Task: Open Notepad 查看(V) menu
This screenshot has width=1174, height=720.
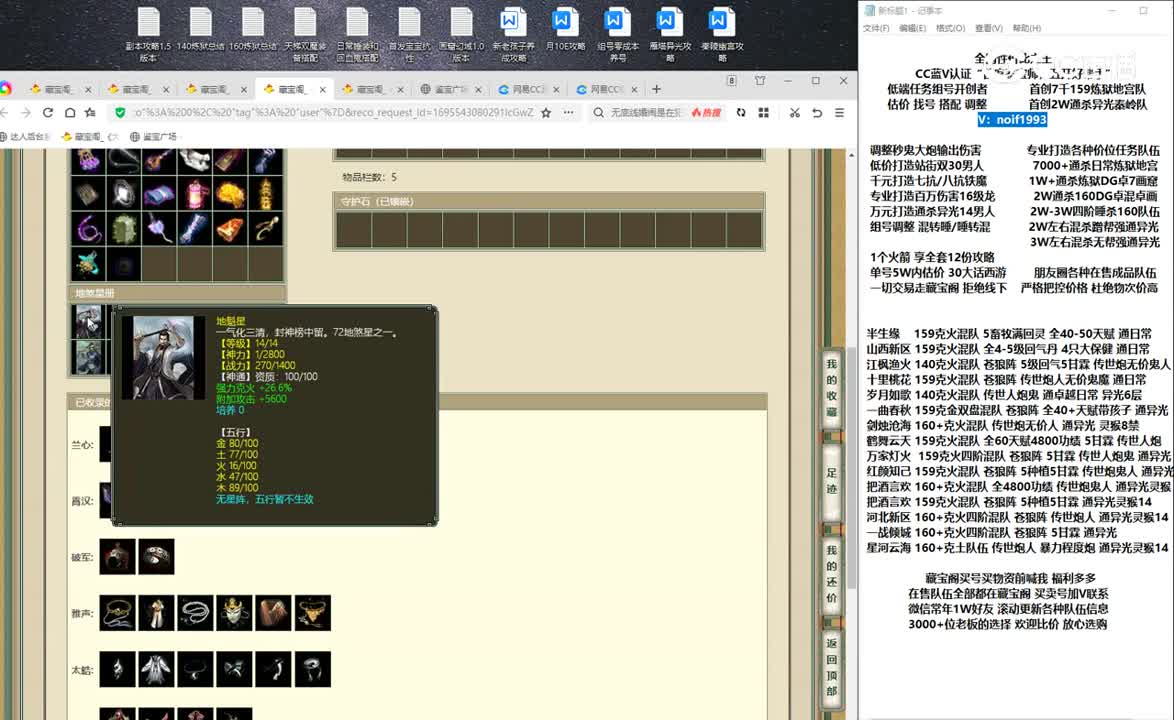Action: 988,28
